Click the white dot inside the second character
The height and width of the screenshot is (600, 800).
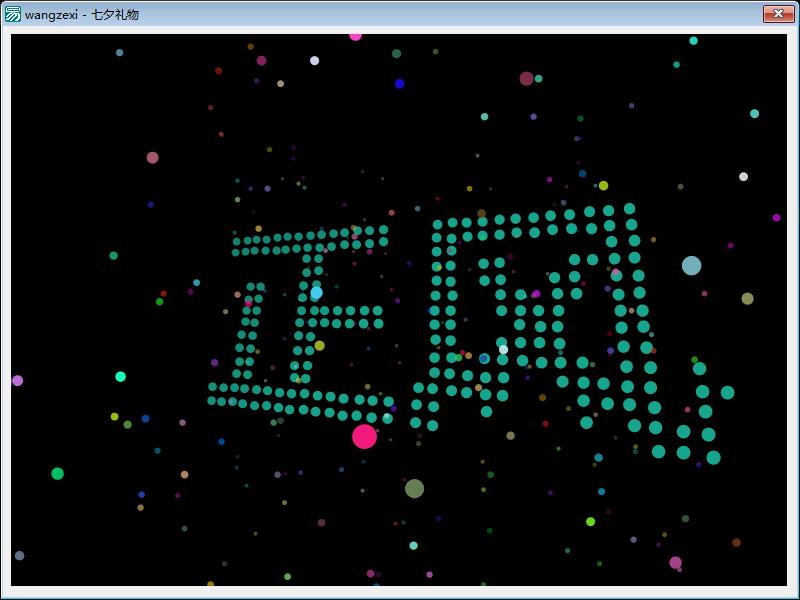pos(503,349)
